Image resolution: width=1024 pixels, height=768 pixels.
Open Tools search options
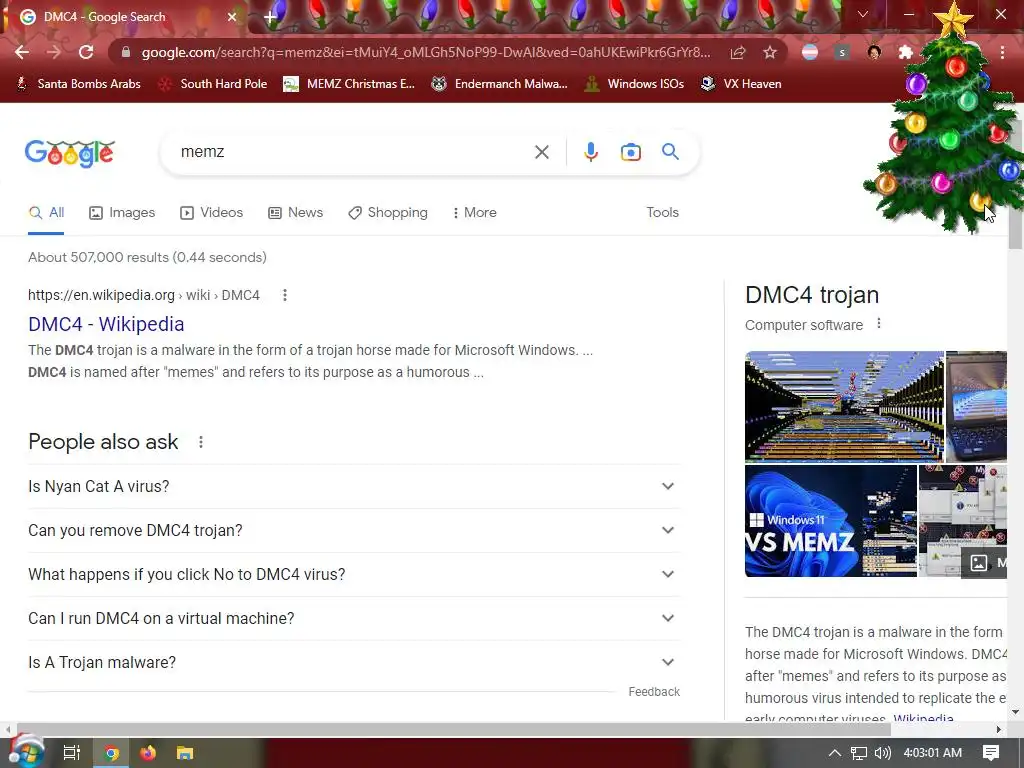pos(662,213)
